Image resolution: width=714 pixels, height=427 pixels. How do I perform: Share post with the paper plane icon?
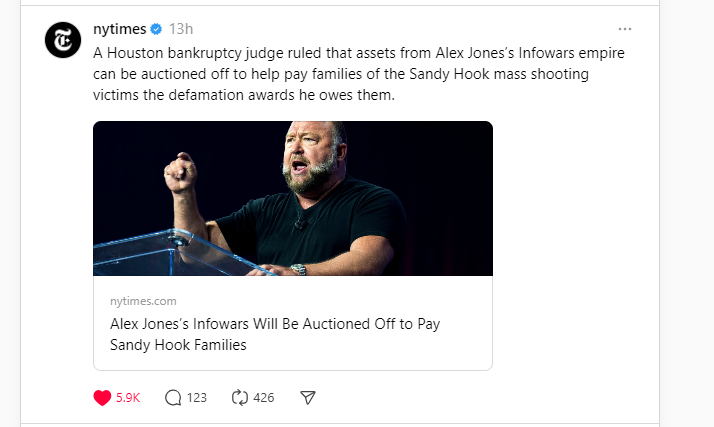pos(308,397)
